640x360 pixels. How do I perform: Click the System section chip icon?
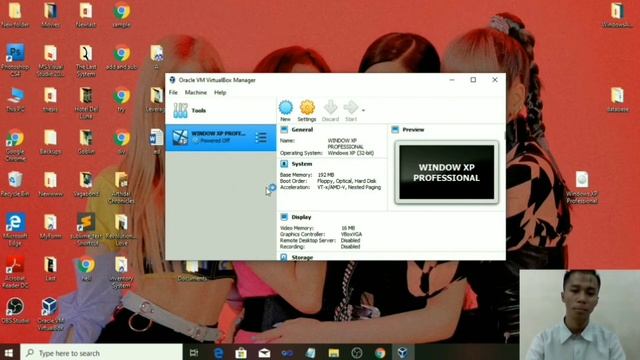click(x=284, y=164)
